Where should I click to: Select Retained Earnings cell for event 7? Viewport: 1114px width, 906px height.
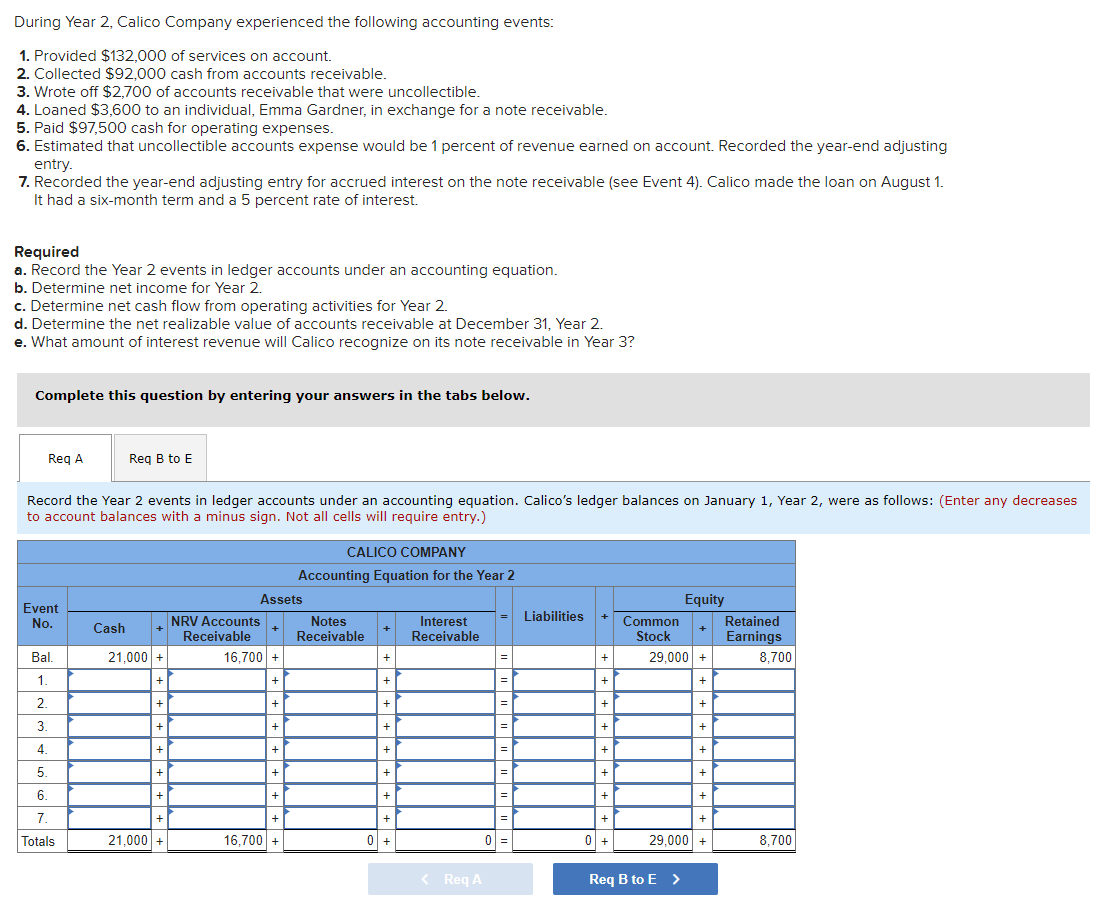(x=754, y=818)
